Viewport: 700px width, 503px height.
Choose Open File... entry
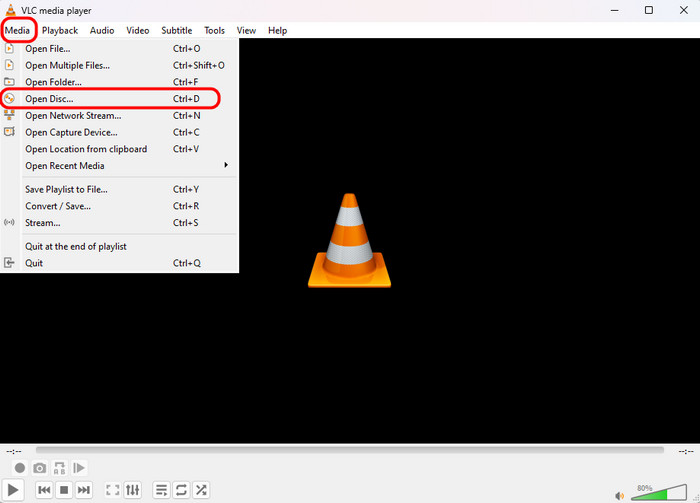pyautogui.click(x=119, y=49)
